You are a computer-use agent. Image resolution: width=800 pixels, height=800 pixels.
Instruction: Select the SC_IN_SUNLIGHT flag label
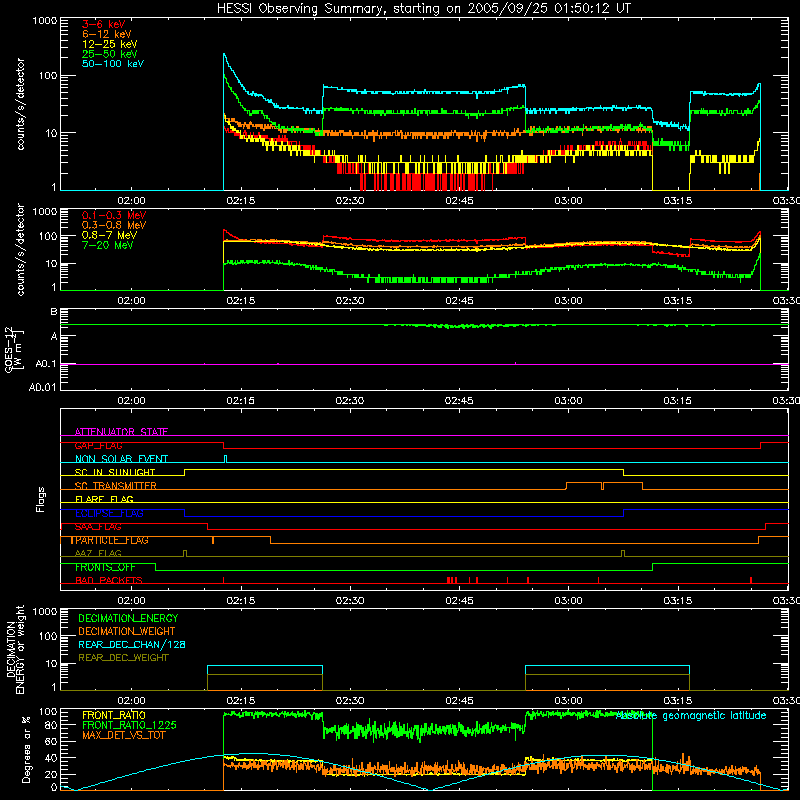pyautogui.click(x=115, y=472)
